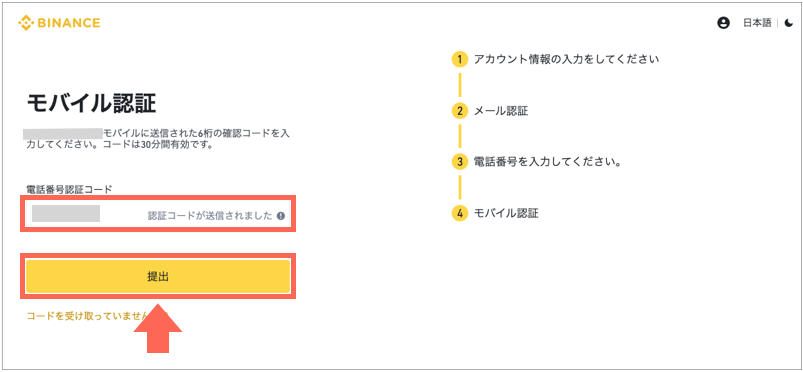
Task: Click the BINANCE wordmark text
Action: [x=69, y=23]
